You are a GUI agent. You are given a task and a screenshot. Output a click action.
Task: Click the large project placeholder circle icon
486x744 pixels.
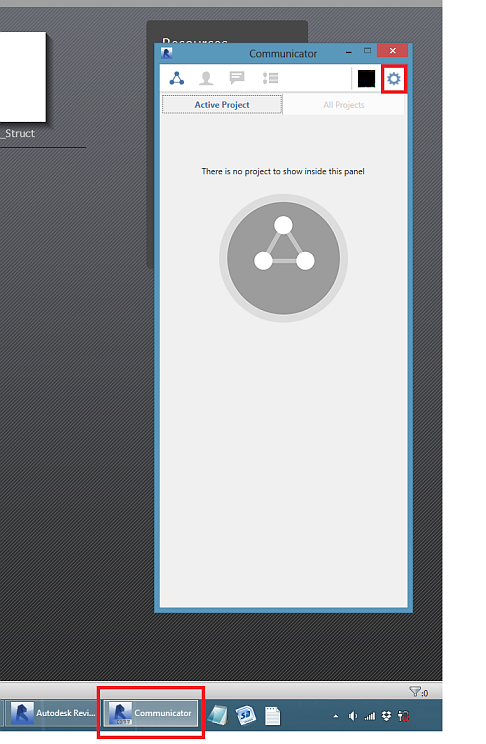[x=283, y=258]
